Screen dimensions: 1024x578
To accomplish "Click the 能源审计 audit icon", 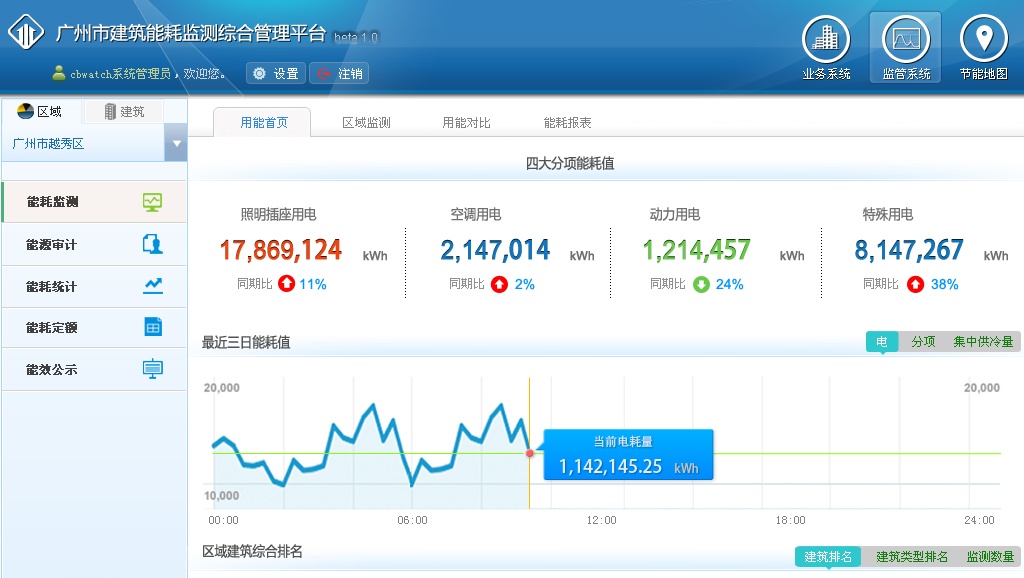I will click(152, 244).
